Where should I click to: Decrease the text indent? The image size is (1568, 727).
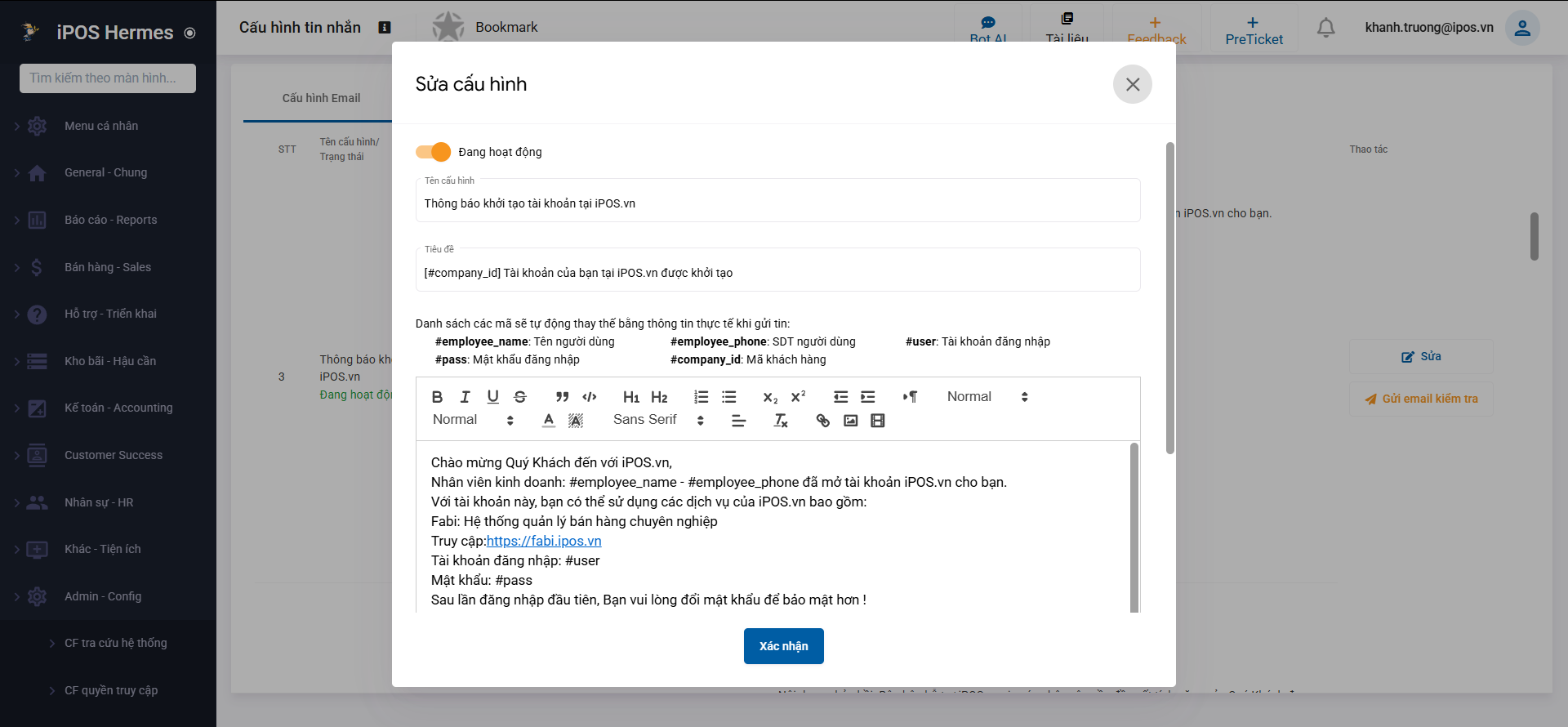840,397
